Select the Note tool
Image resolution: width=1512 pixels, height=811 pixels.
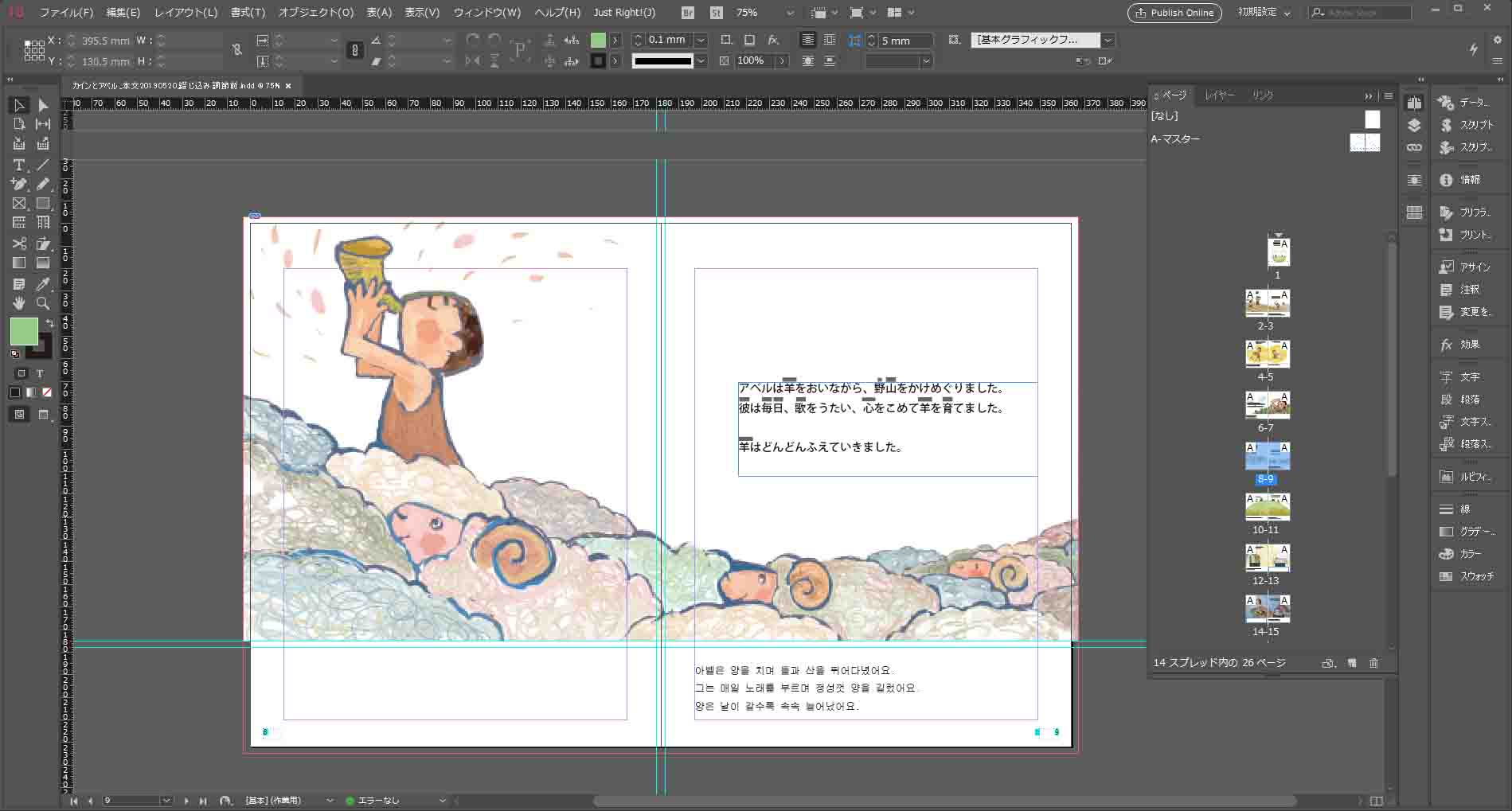pos(20,284)
